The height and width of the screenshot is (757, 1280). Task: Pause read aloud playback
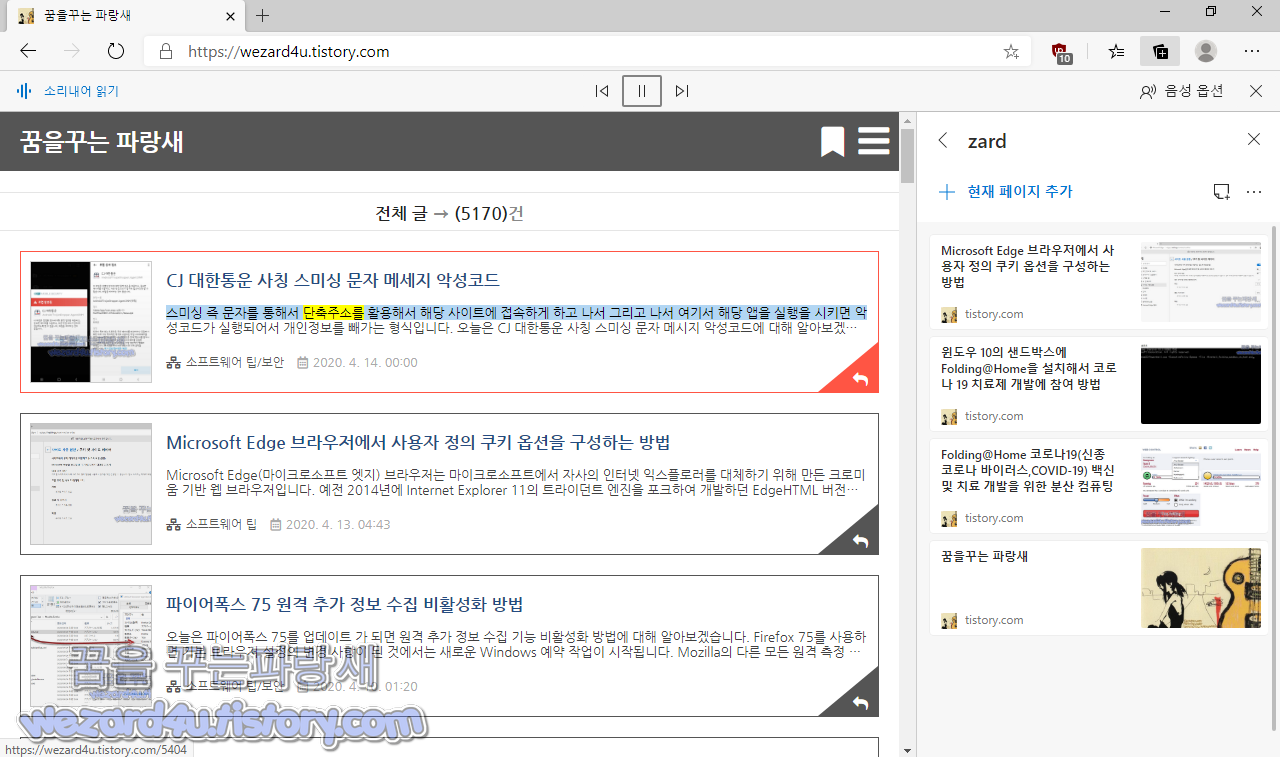tap(642, 91)
